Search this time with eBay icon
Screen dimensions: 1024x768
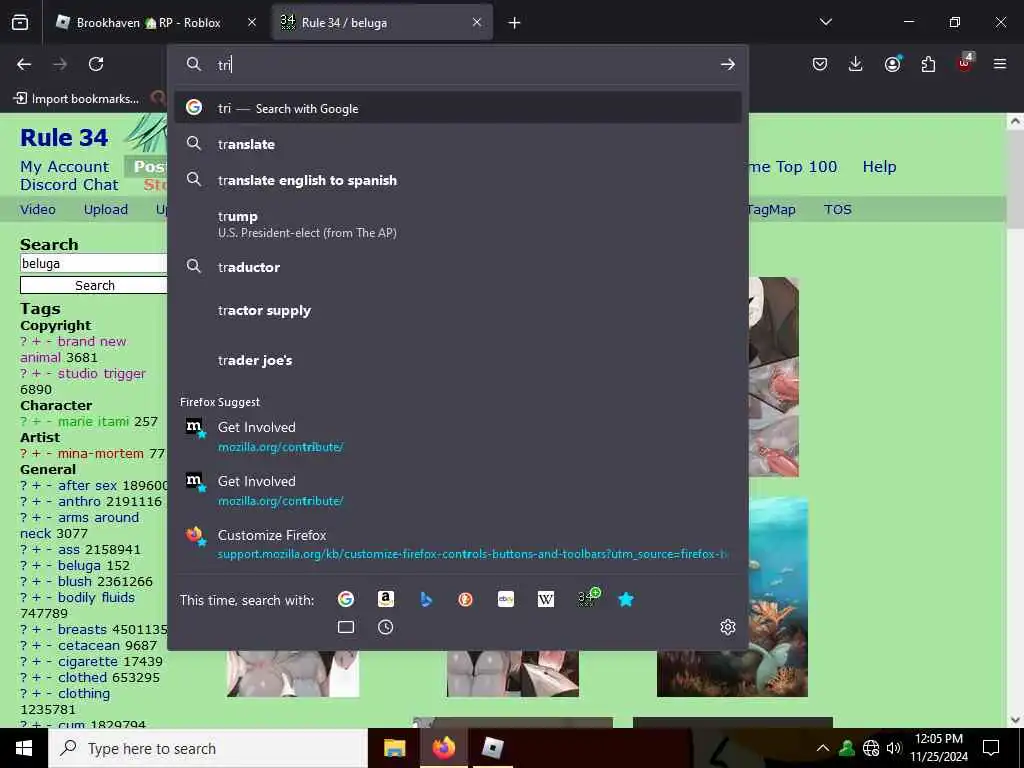pos(506,599)
